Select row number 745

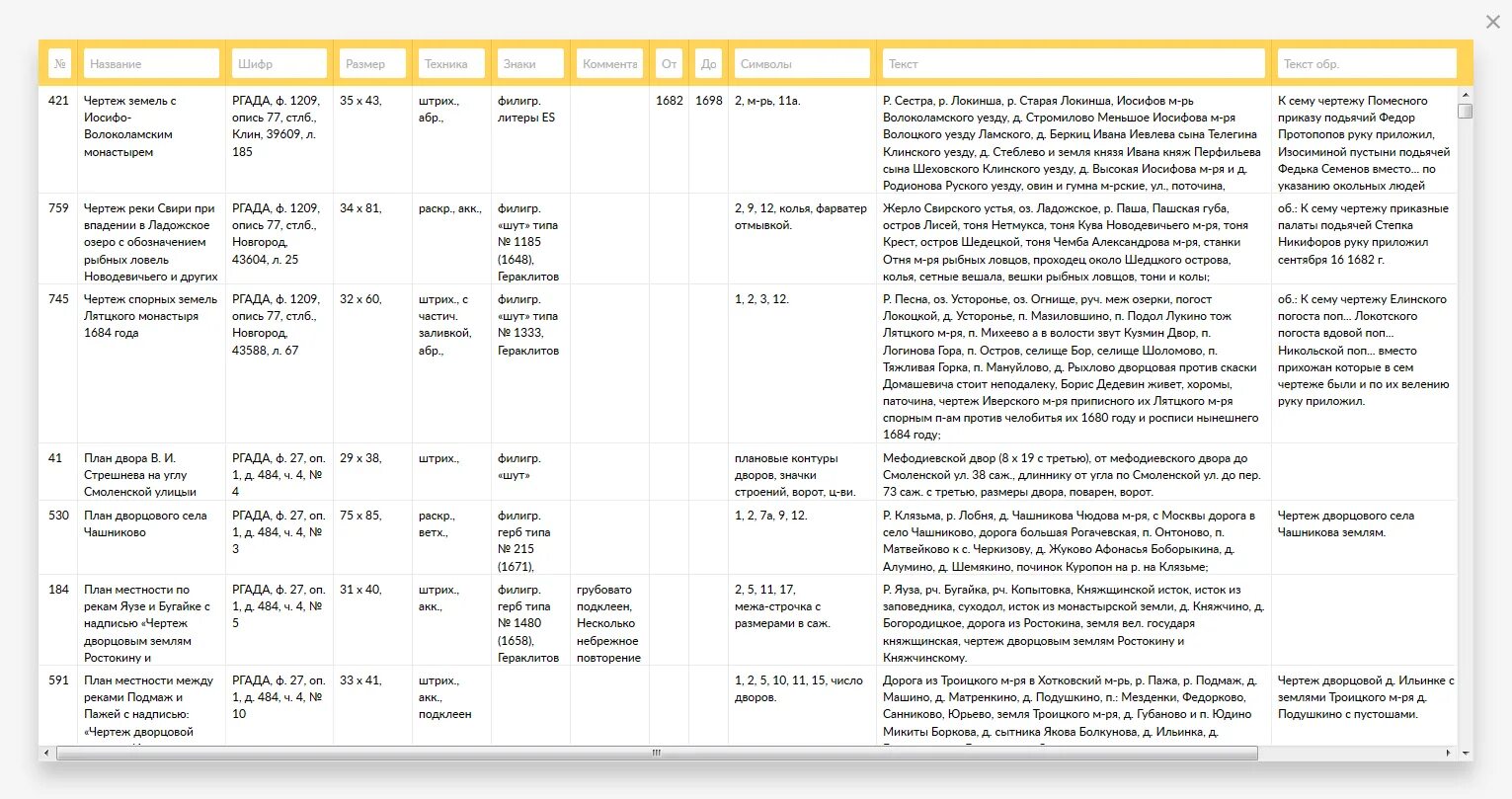(x=58, y=299)
